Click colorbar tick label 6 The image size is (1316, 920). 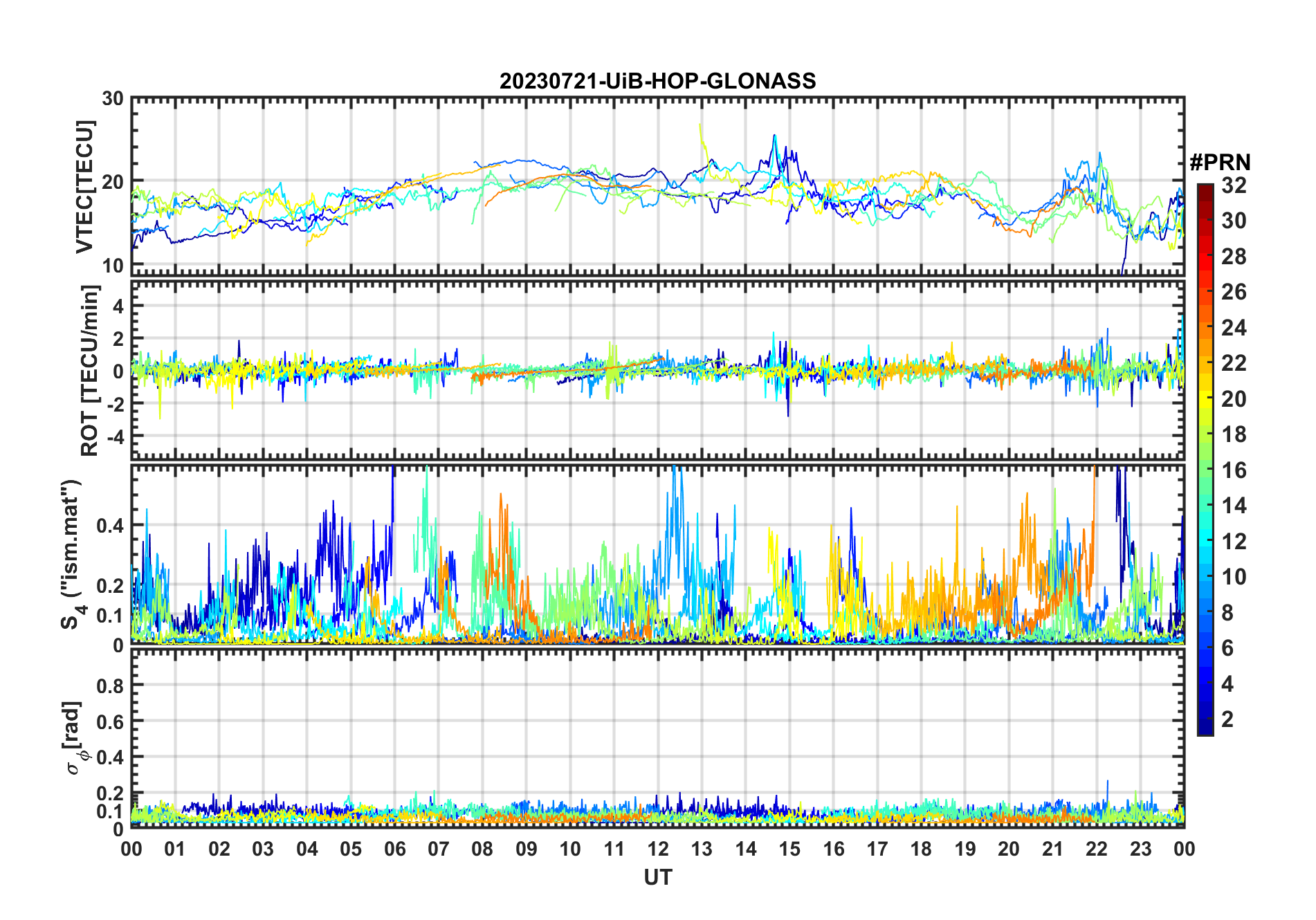coord(1227,648)
